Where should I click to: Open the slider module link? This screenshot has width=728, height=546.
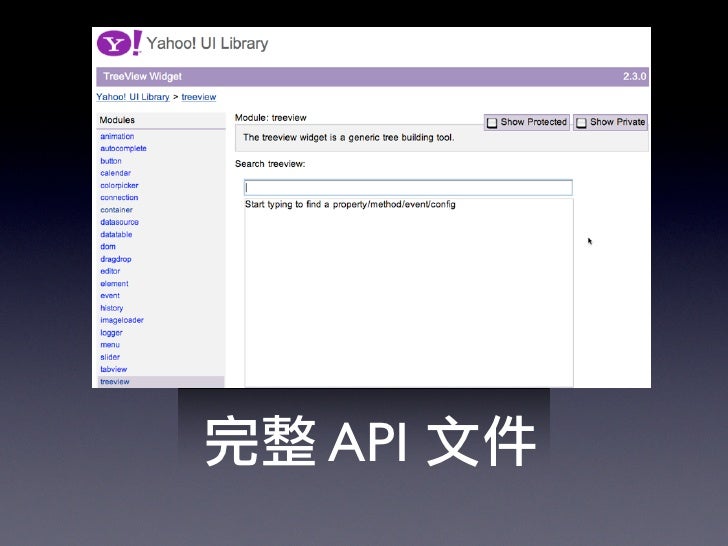(110, 357)
